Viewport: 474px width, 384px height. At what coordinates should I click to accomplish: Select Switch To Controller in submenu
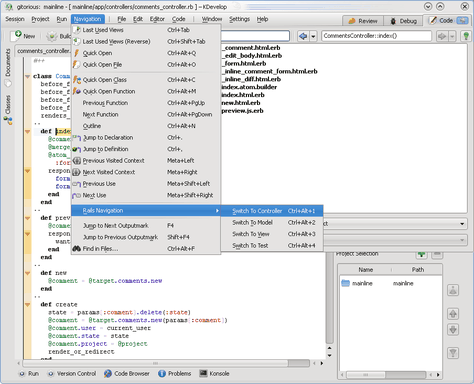tap(272, 211)
